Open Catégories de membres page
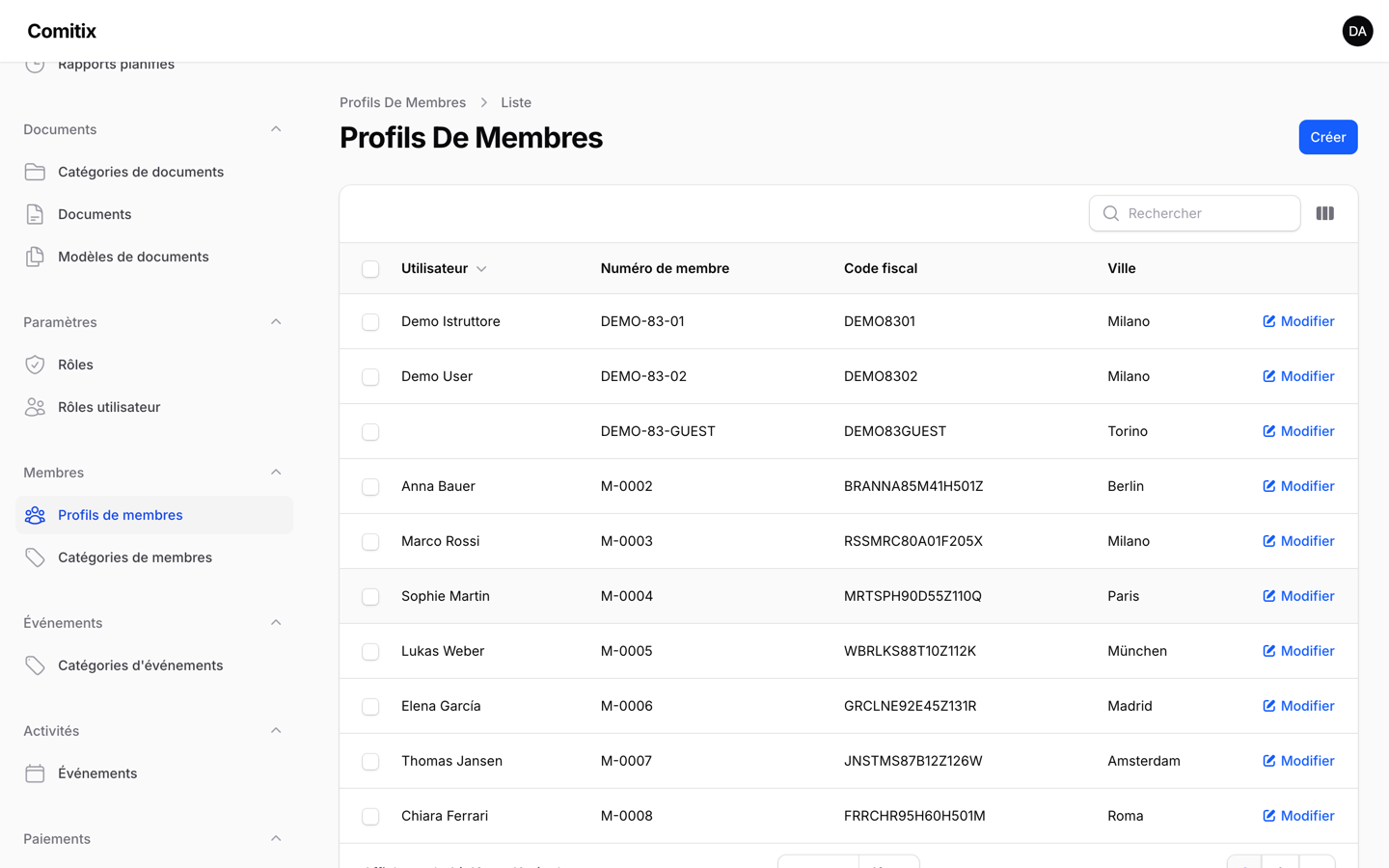Viewport: 1389px width, 868px height. point(154,557)
